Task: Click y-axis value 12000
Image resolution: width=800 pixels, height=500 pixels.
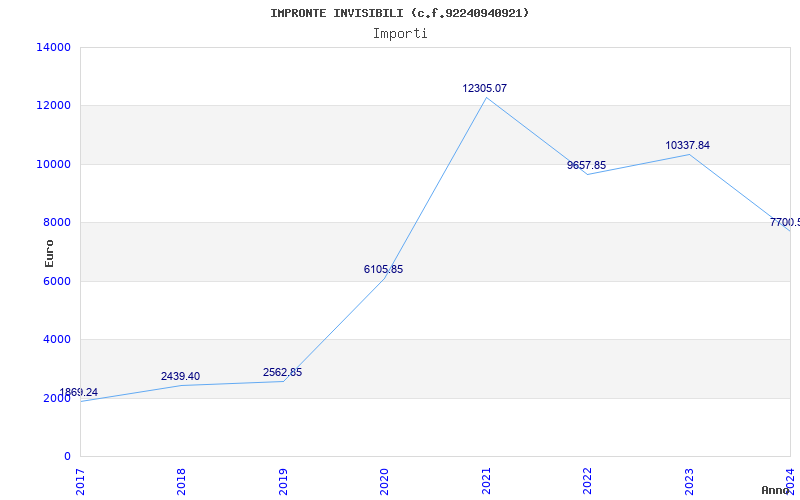Action: pyautogui.click(x=53, y=106)
